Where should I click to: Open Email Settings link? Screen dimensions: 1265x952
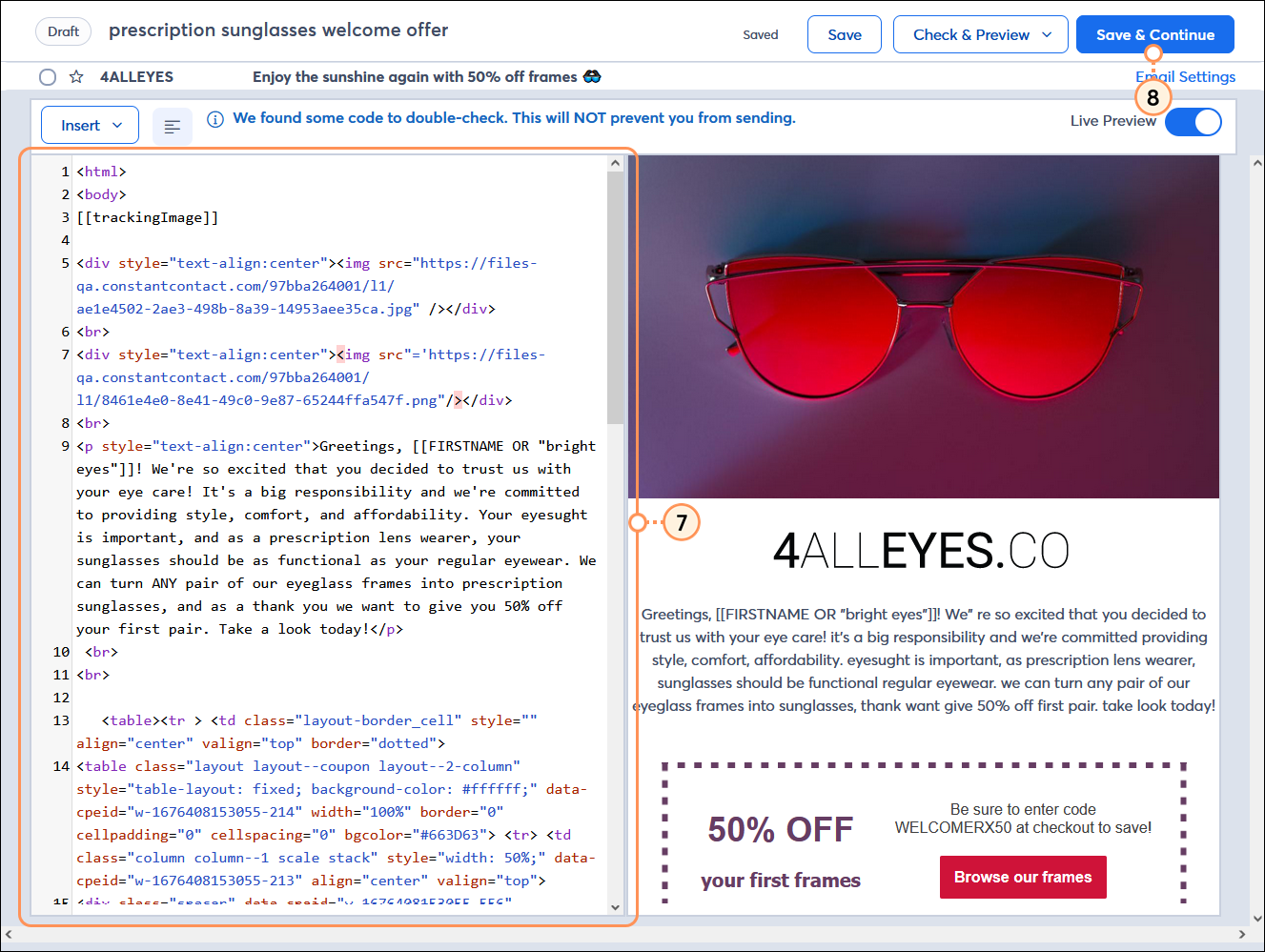coord(1186,77)
